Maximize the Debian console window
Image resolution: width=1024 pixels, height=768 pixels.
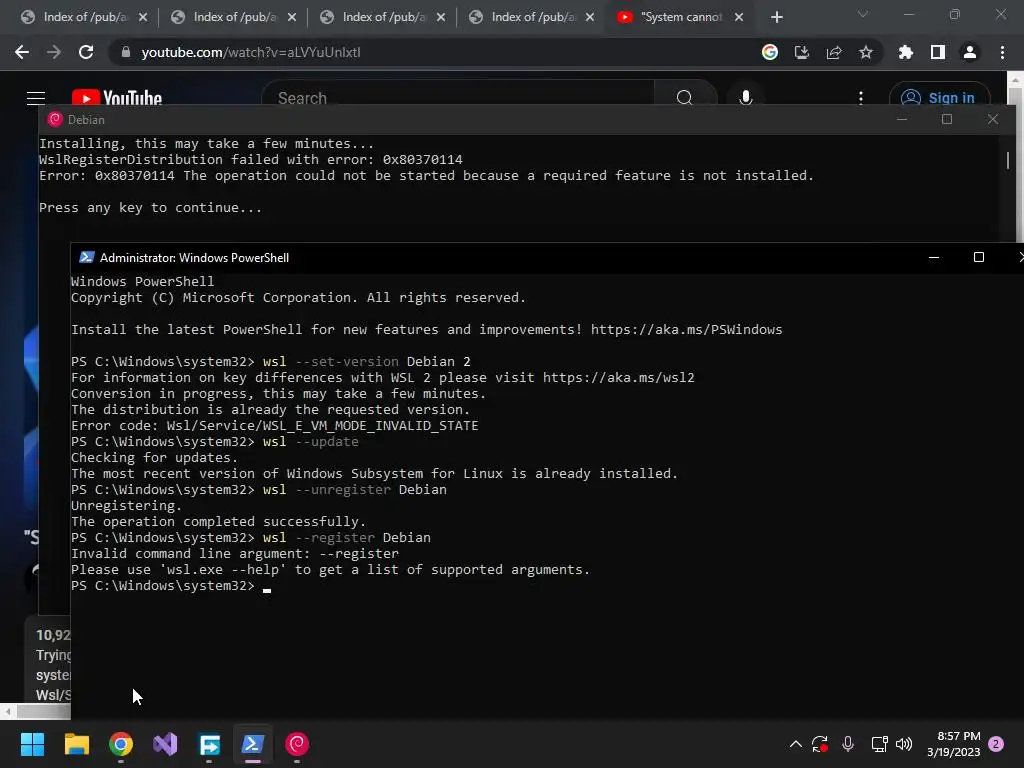click(947, 119)
